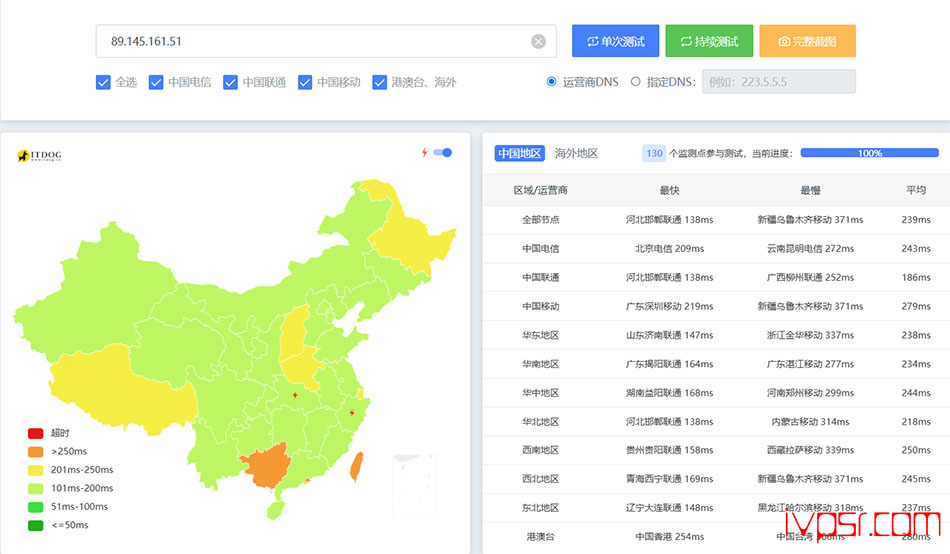Uncheck the 中国联通 checkbox
Screen dimensions: 950x554
click(230, 82)
